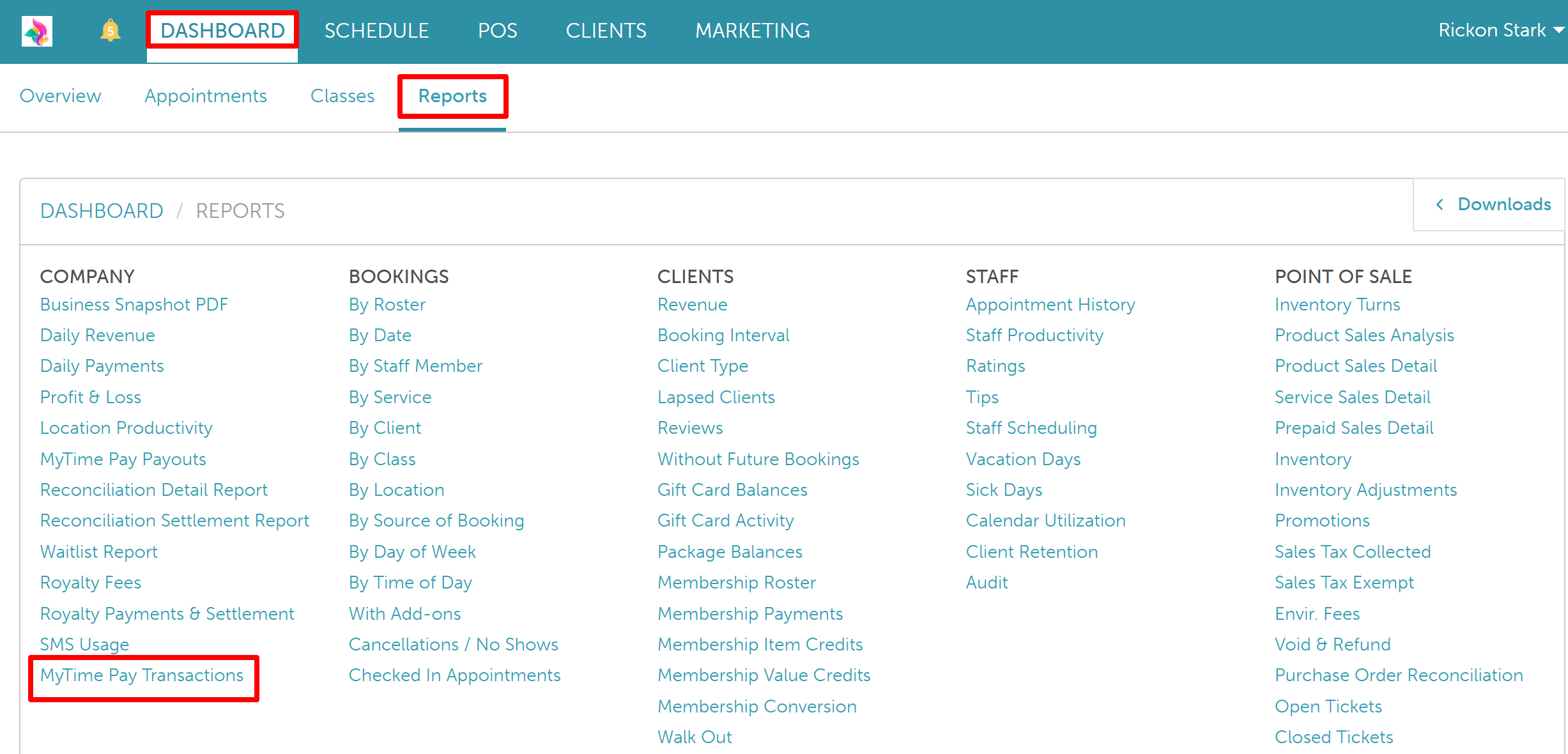Switch to the SCHEDULE menu
1568x754 pixels.
(376, 31)
